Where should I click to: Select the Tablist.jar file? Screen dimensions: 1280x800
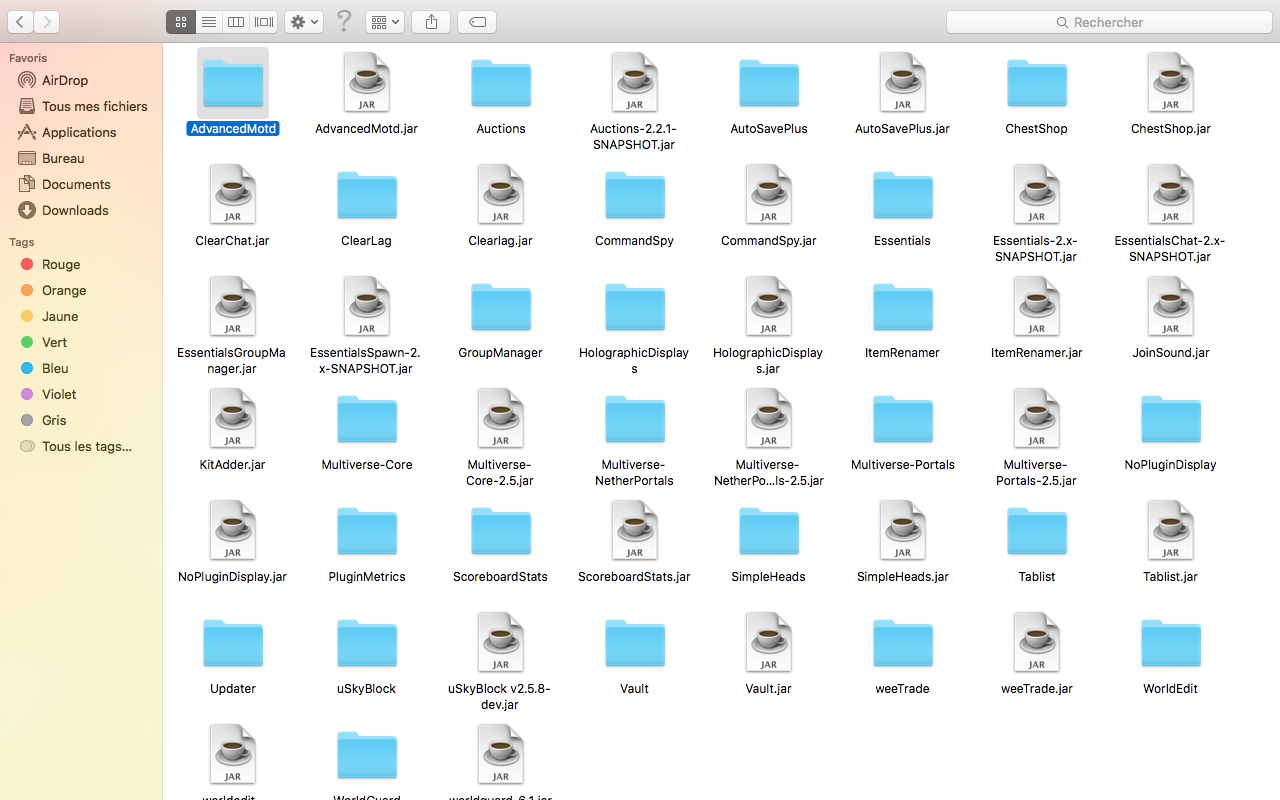tap(1171, 531)
